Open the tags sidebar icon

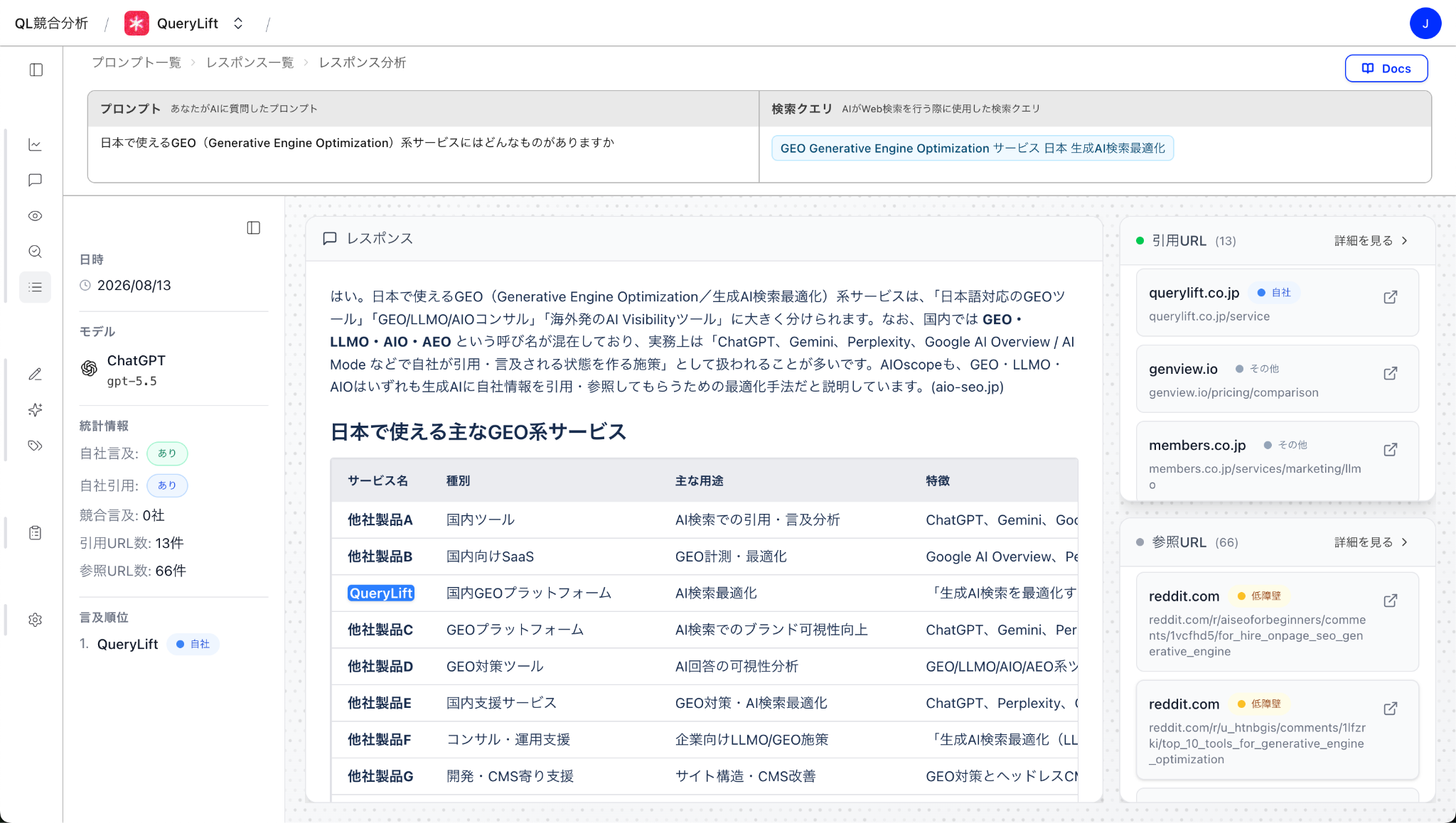tap(35, 446)
